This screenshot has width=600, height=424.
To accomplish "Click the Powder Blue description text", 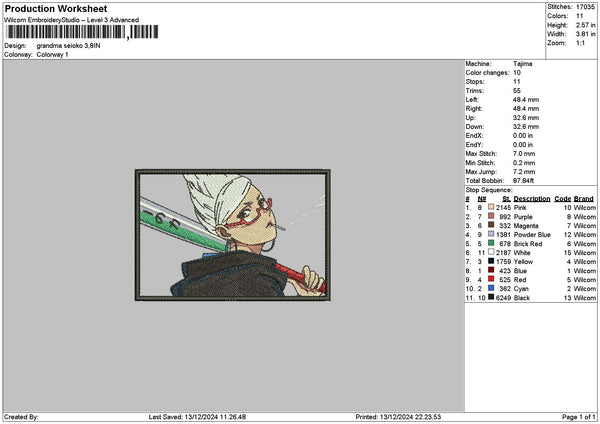I will pos(532,235).
